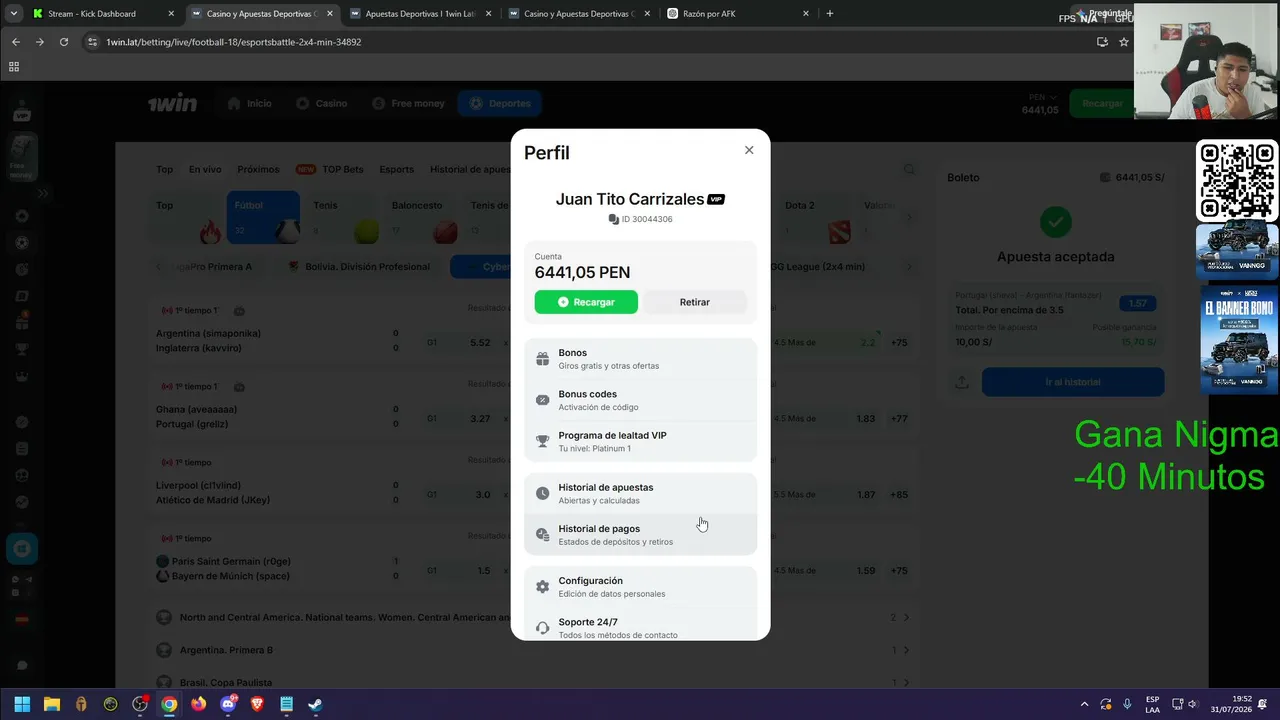Open Firefox from the taskbar
The height and width of the screenshot is (720, 1280).
198,704
